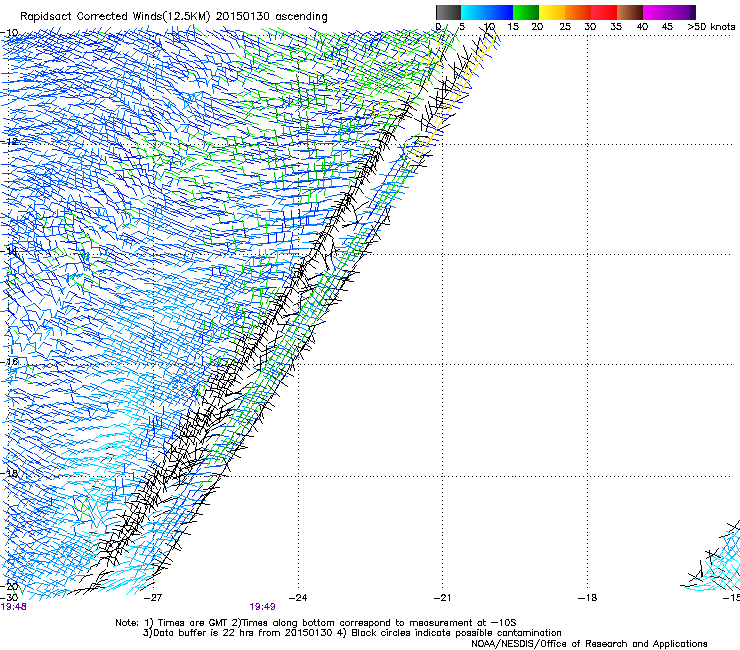Viewport: 740px width, 650px height.
Task: Click the '20150130 ascending' date text in title
Action: click(271, 17)
